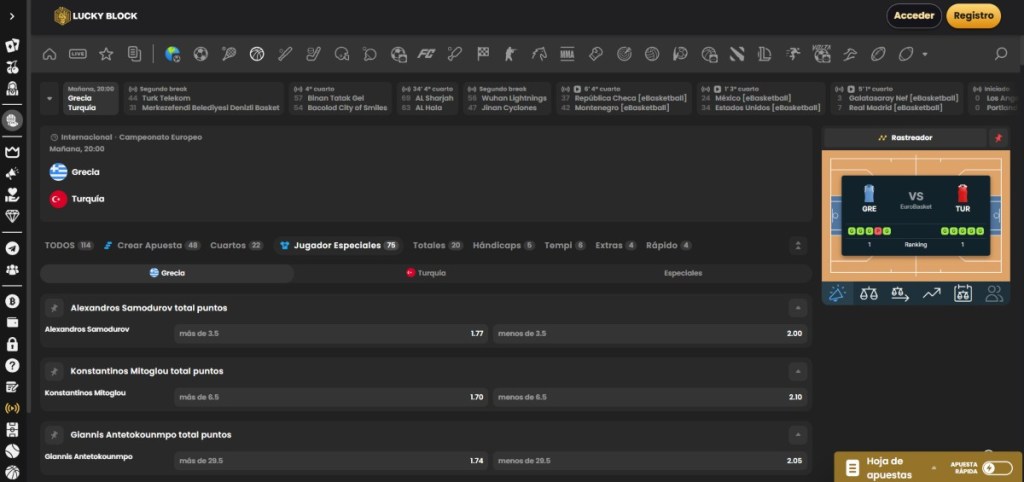Select the Turquía player specials tab
Image resolution: width=1024 pixels, height=482 pixels.
pos(426,273)
